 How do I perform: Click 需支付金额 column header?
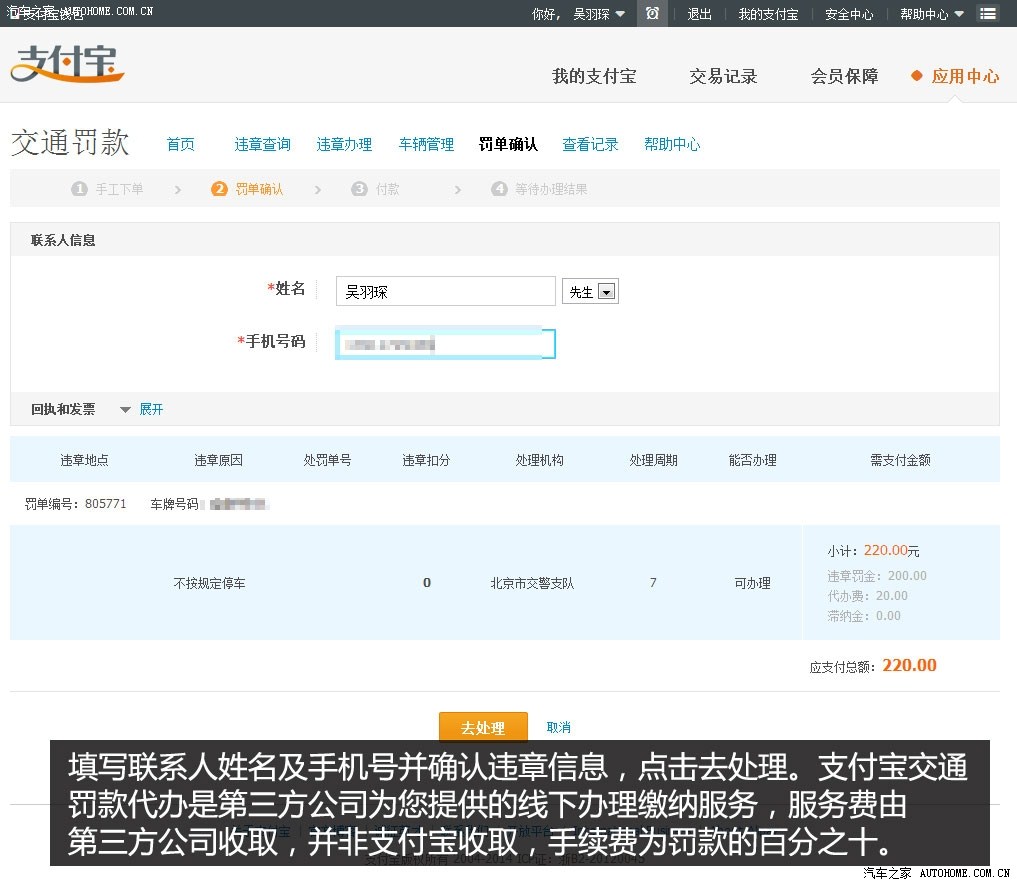click(x=900, y=460)
